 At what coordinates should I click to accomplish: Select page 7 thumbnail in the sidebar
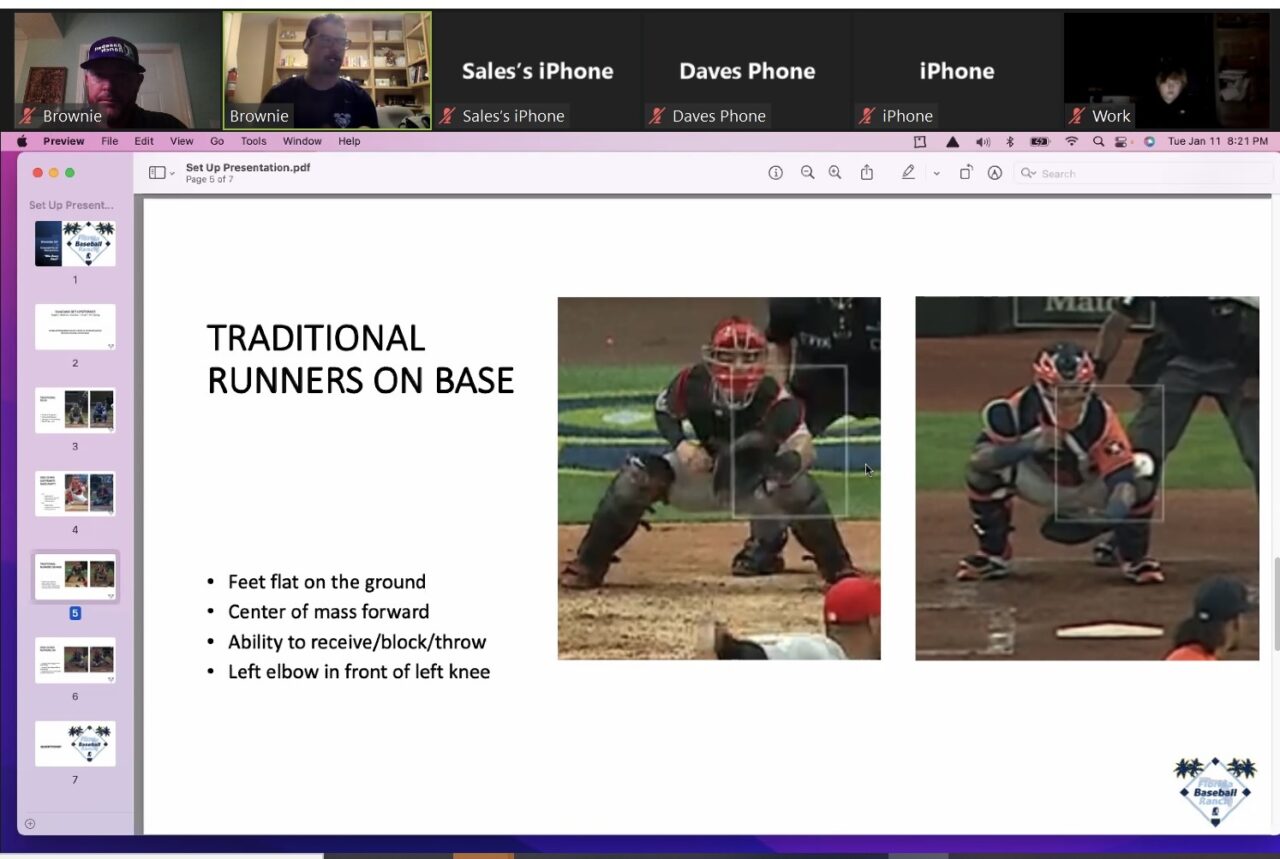(x=74, y=743)
